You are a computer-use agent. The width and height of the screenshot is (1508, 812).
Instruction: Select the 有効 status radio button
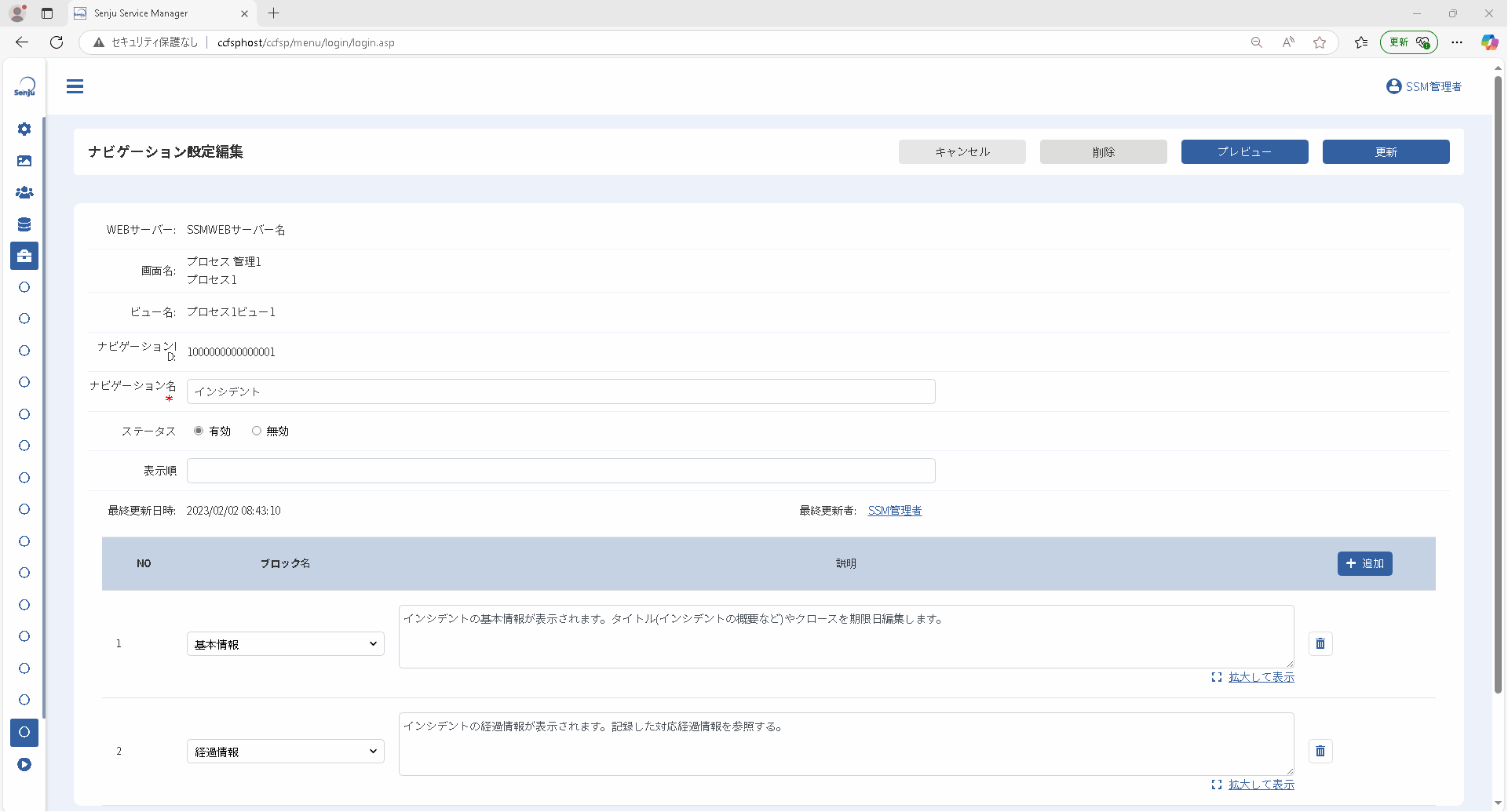point(199,431)
